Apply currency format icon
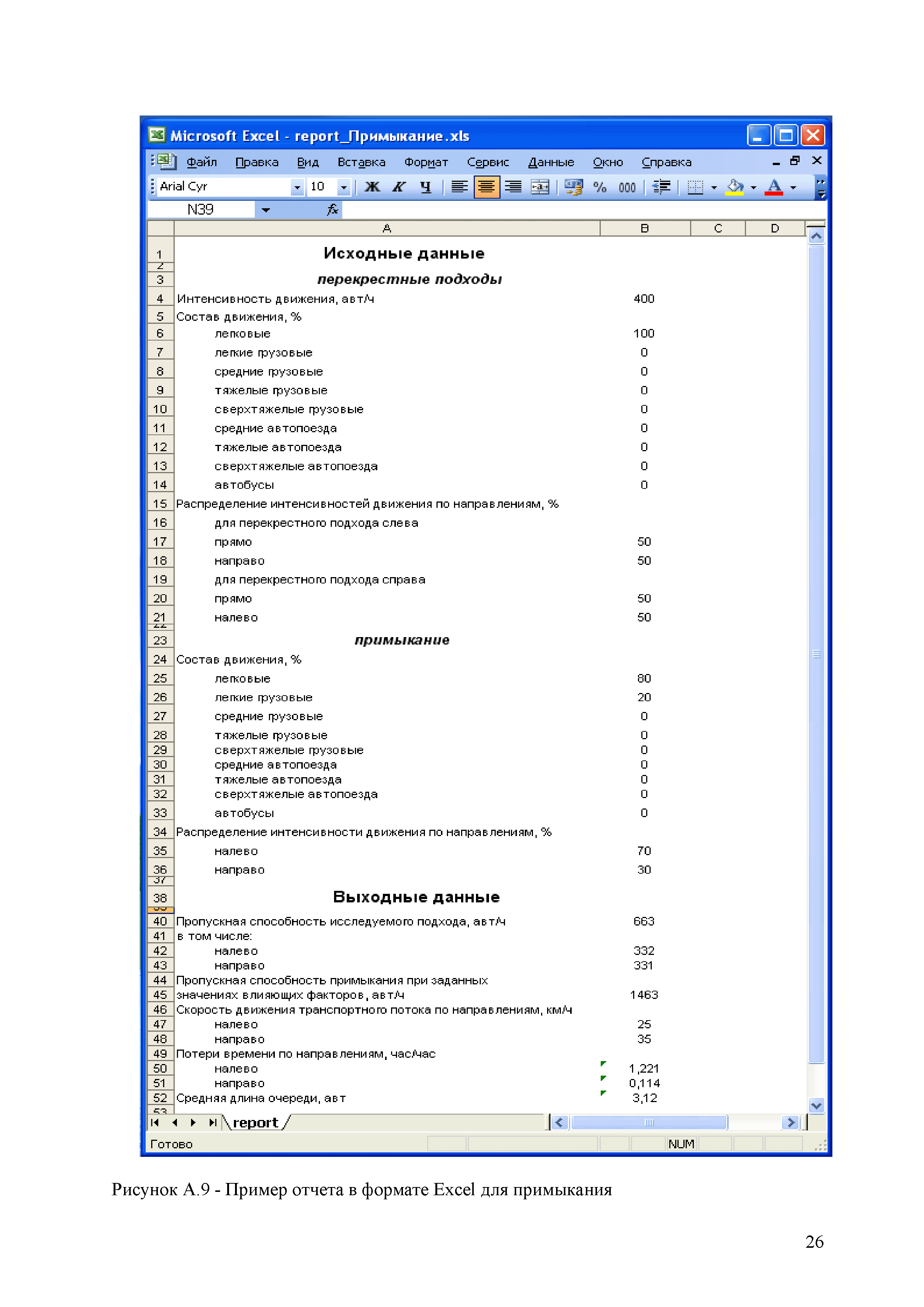924x1307 pixels. click(x=574, y=187)
